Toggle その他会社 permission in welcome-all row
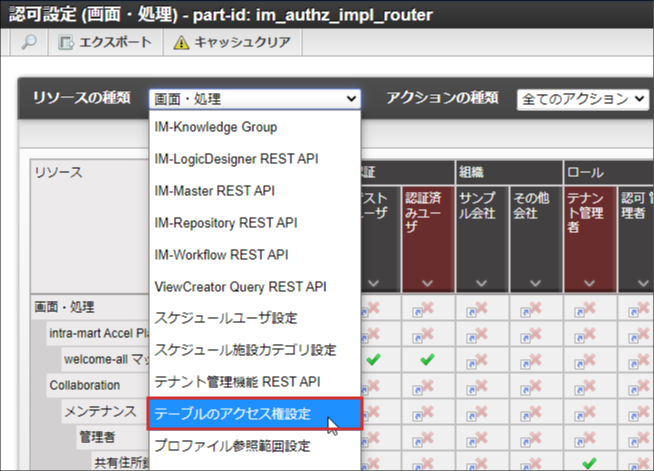 click(535, 358)
